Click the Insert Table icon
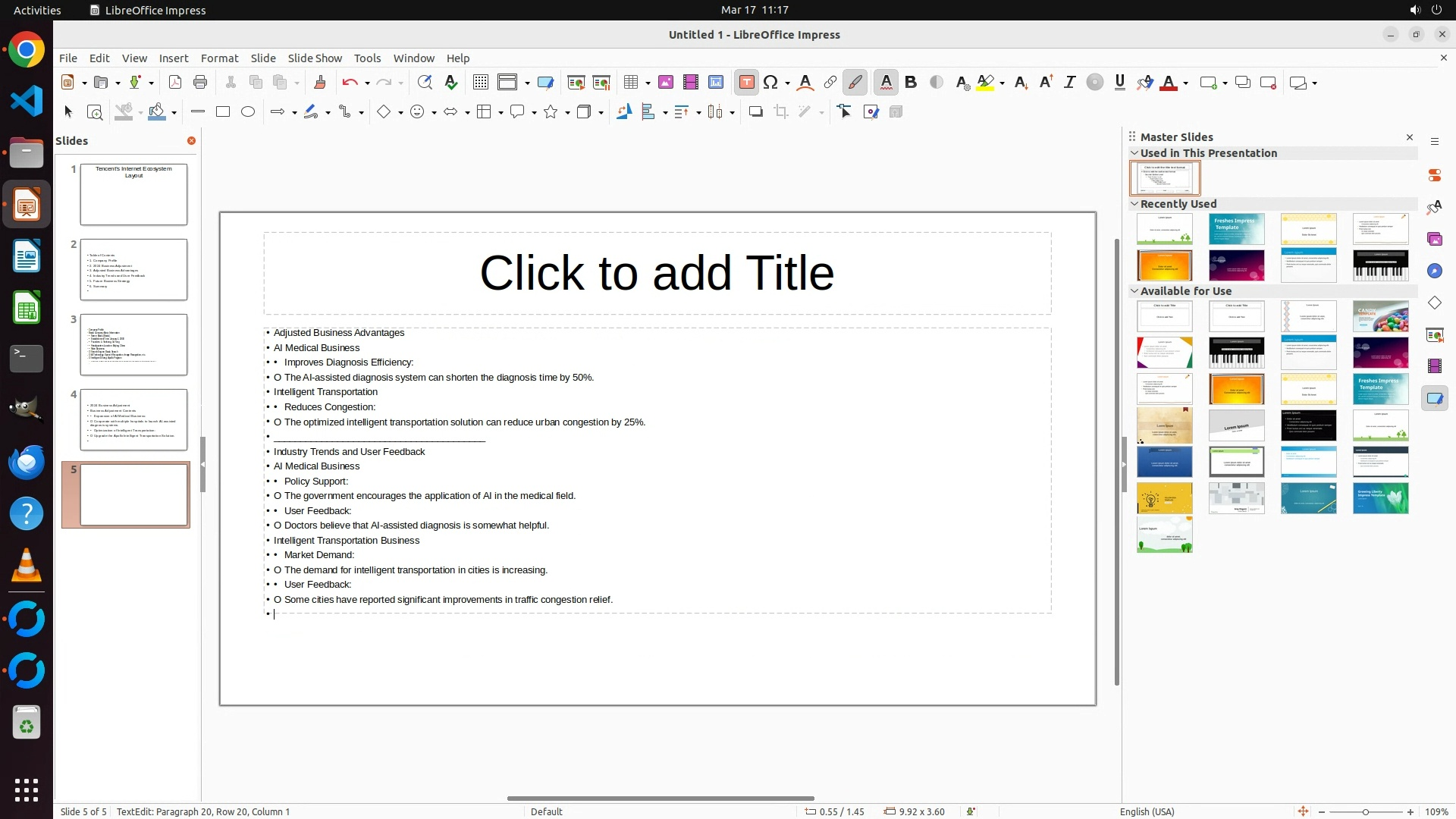The image size is (1456, 819). (x=630, y=83)
